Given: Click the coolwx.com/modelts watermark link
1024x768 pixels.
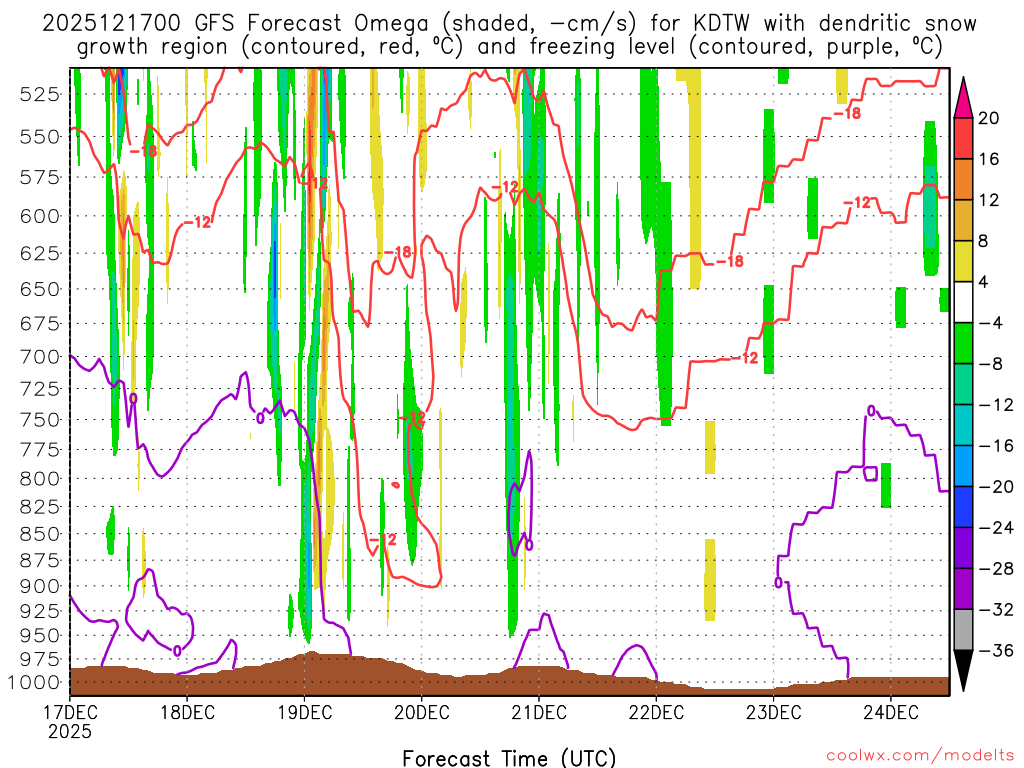Looking at the screenshot, I should [920, 756].
